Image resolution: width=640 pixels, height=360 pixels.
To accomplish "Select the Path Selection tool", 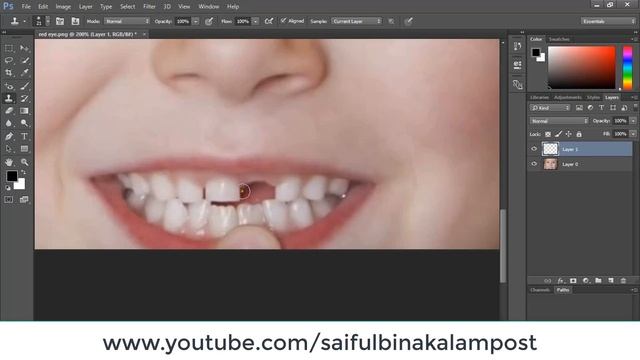I will [x=9, y=149].
